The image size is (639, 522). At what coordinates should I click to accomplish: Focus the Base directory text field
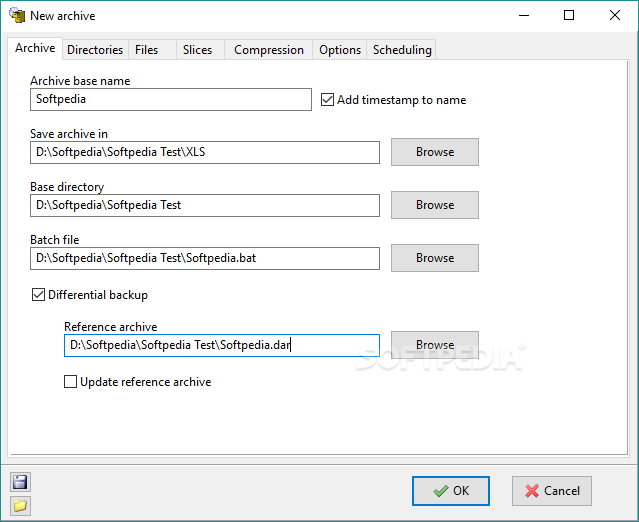pos(205,205)
